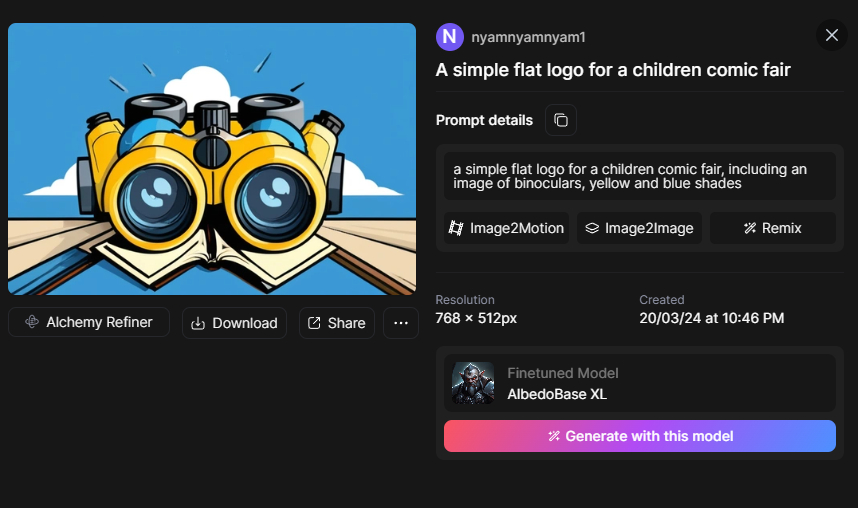Click the purple N user avatar
The width and height of the screenshot is (858, 508).
point(450,37)
